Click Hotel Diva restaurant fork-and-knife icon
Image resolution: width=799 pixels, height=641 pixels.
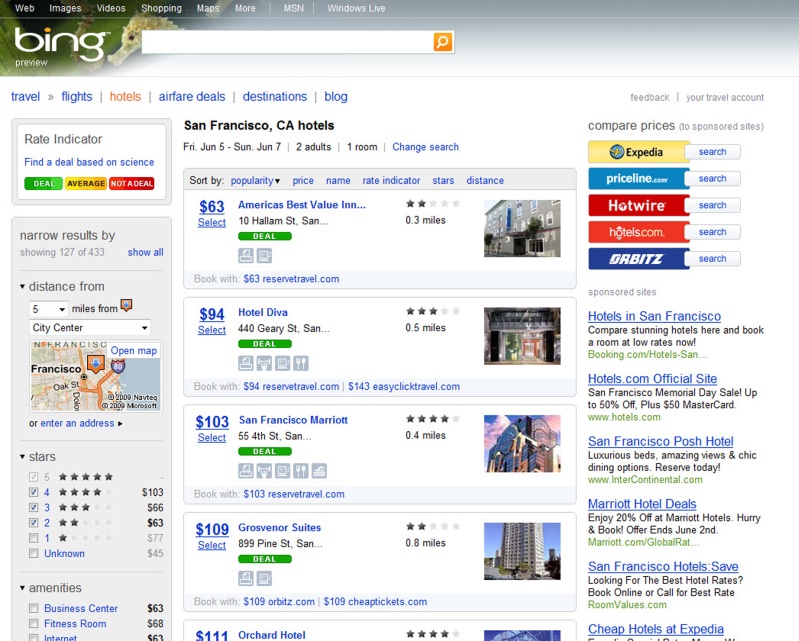coord(301,363)
